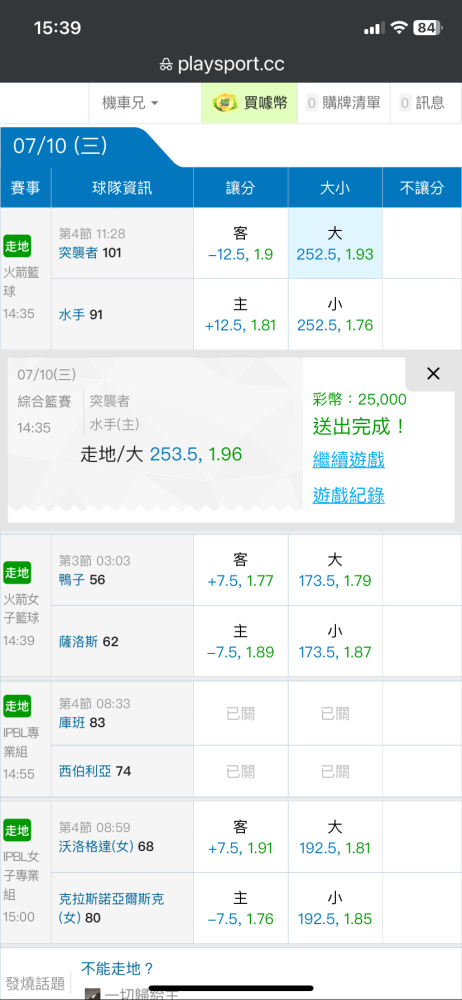Open the 購牌清單 tab
This screenshot has width=462, height=1000.
(344, 103)
